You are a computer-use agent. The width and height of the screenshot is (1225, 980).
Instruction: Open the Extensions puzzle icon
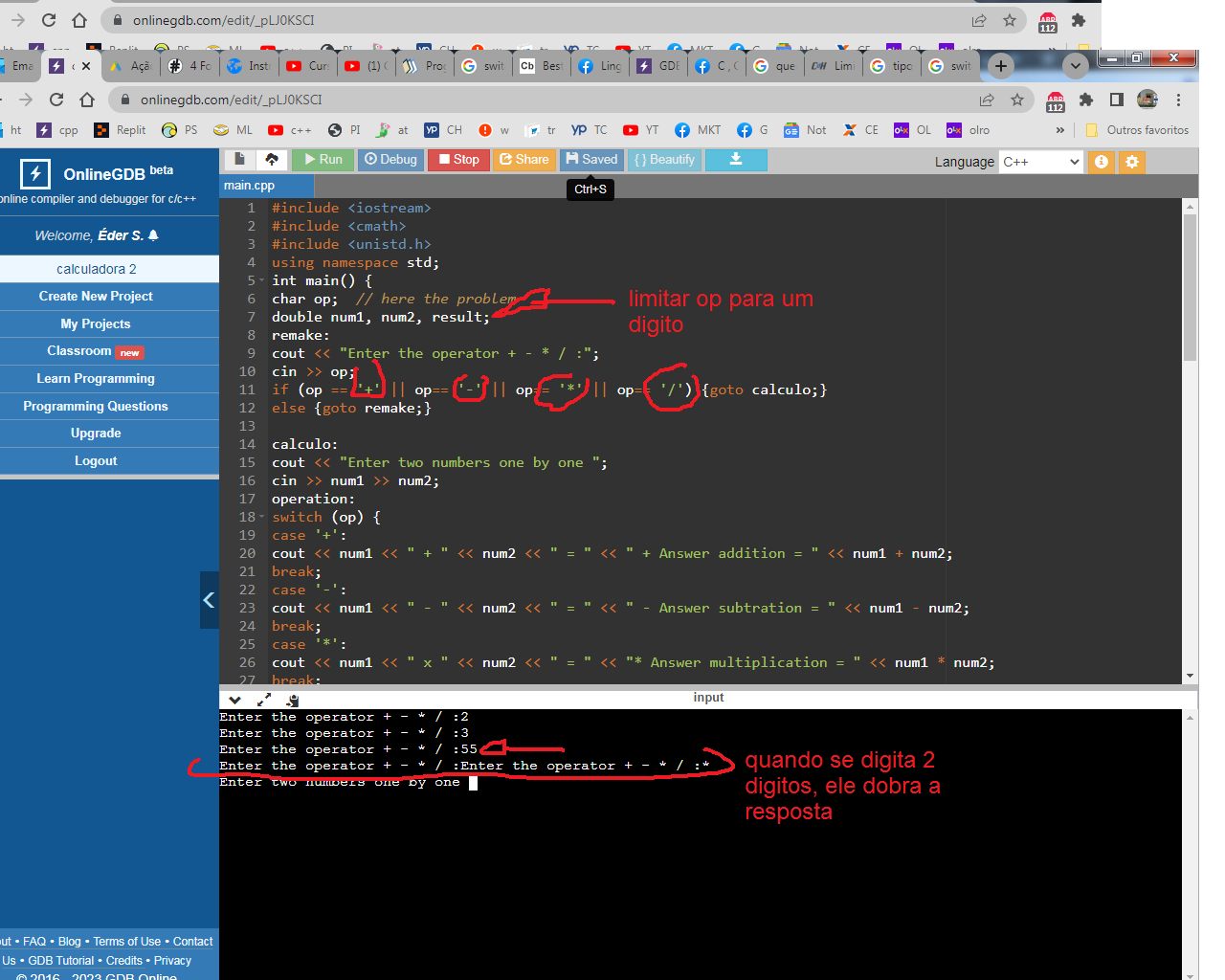tap(1086, 100)
